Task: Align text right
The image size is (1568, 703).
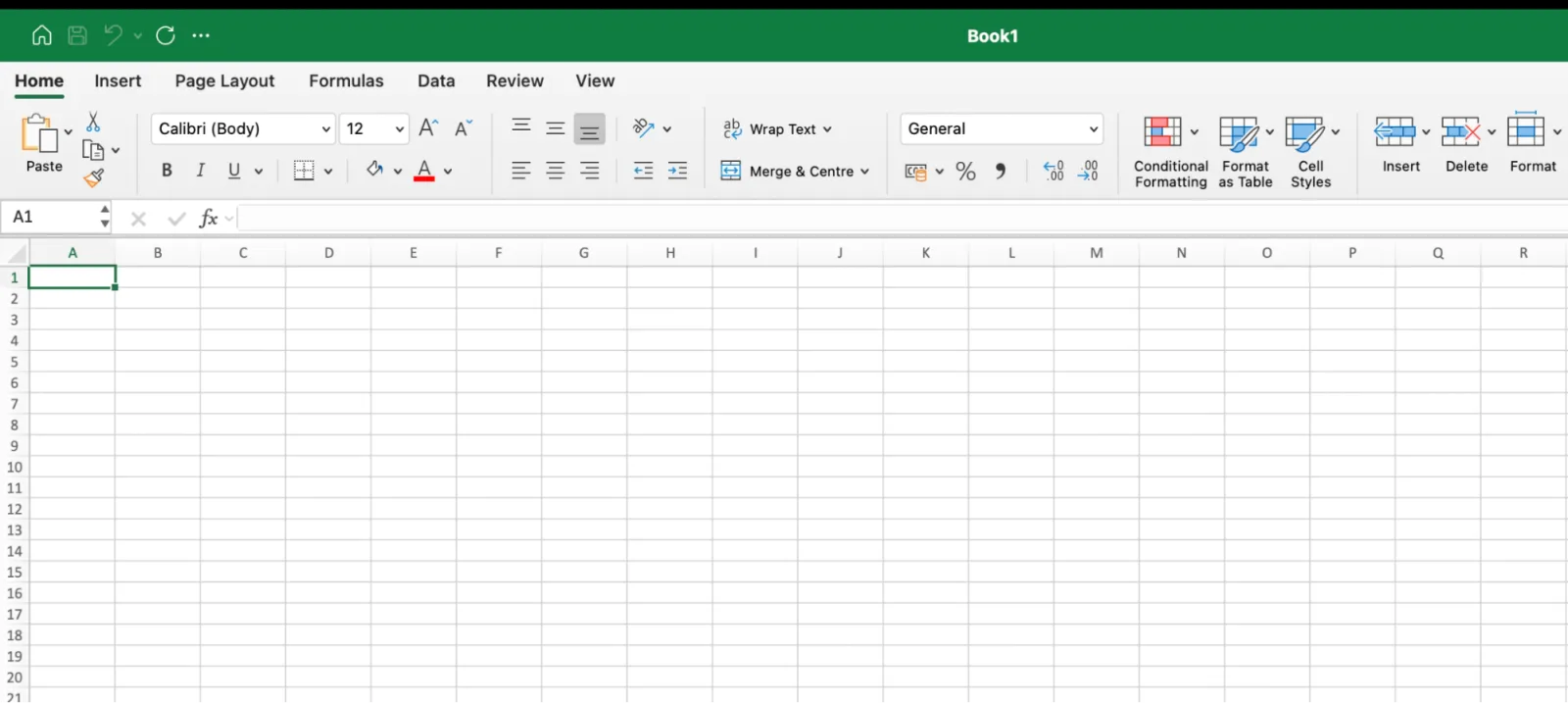Action: pos(589,171)
